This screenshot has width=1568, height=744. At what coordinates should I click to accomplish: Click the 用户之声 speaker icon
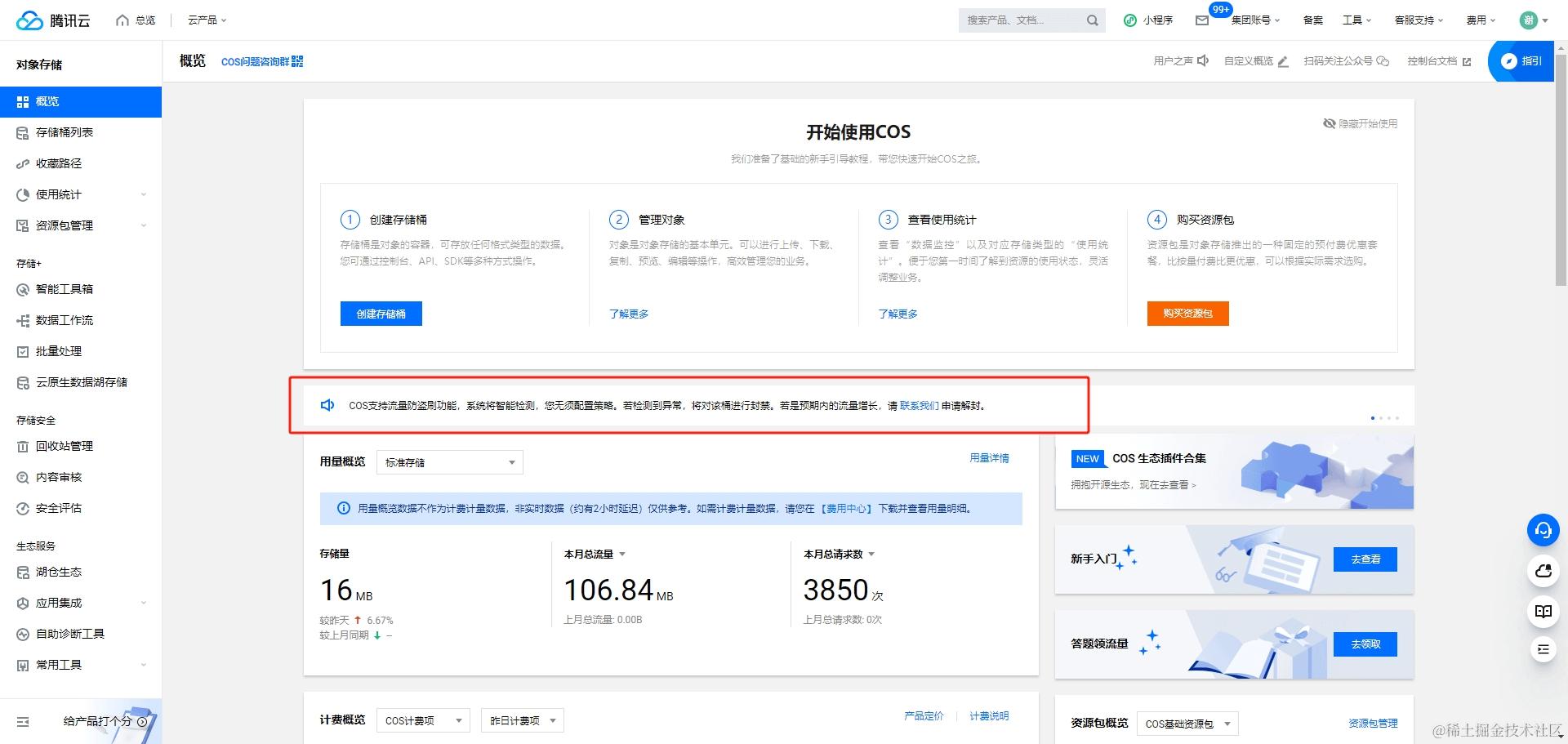1203,61
